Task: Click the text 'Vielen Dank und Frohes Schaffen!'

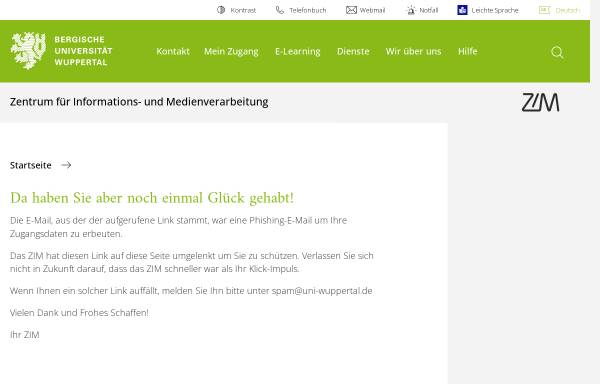Action: point(79,312)
